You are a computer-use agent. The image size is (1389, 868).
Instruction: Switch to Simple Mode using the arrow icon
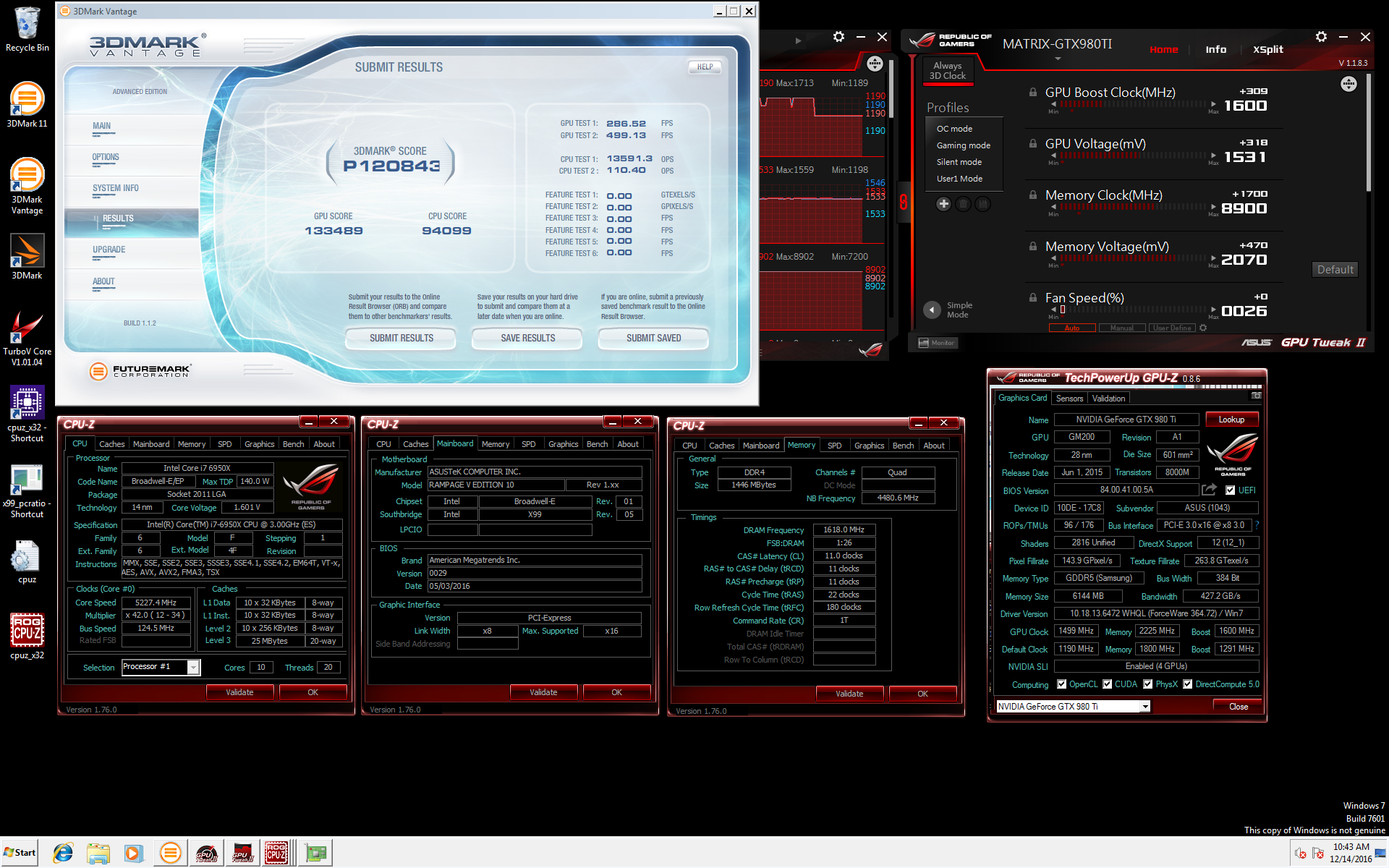932,310
